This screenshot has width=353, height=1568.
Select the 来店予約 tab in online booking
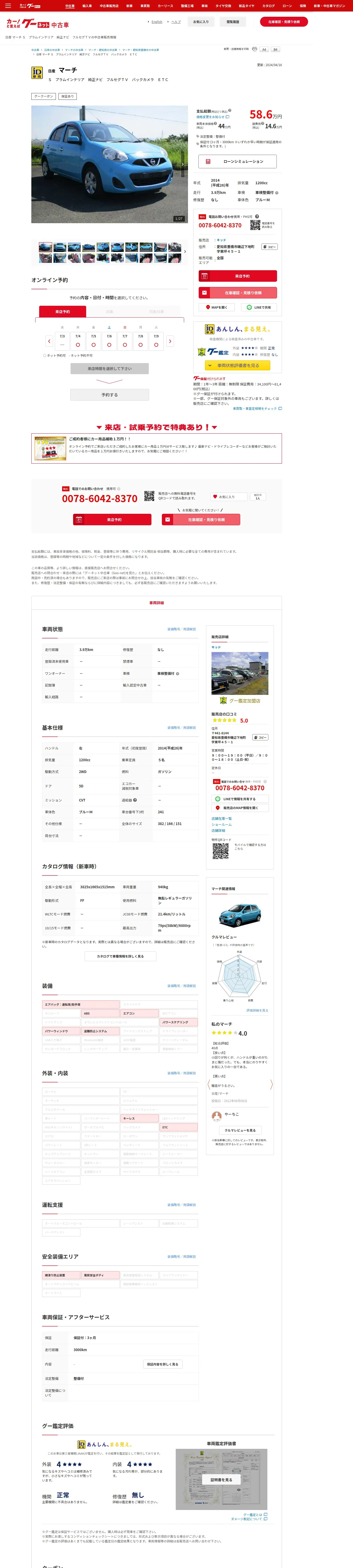pyautogui.click(x=63, y=312)
